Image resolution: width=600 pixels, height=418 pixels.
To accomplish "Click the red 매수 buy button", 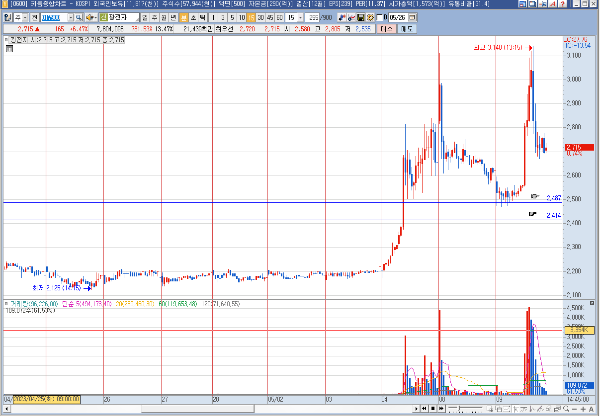I will (386, 29).
